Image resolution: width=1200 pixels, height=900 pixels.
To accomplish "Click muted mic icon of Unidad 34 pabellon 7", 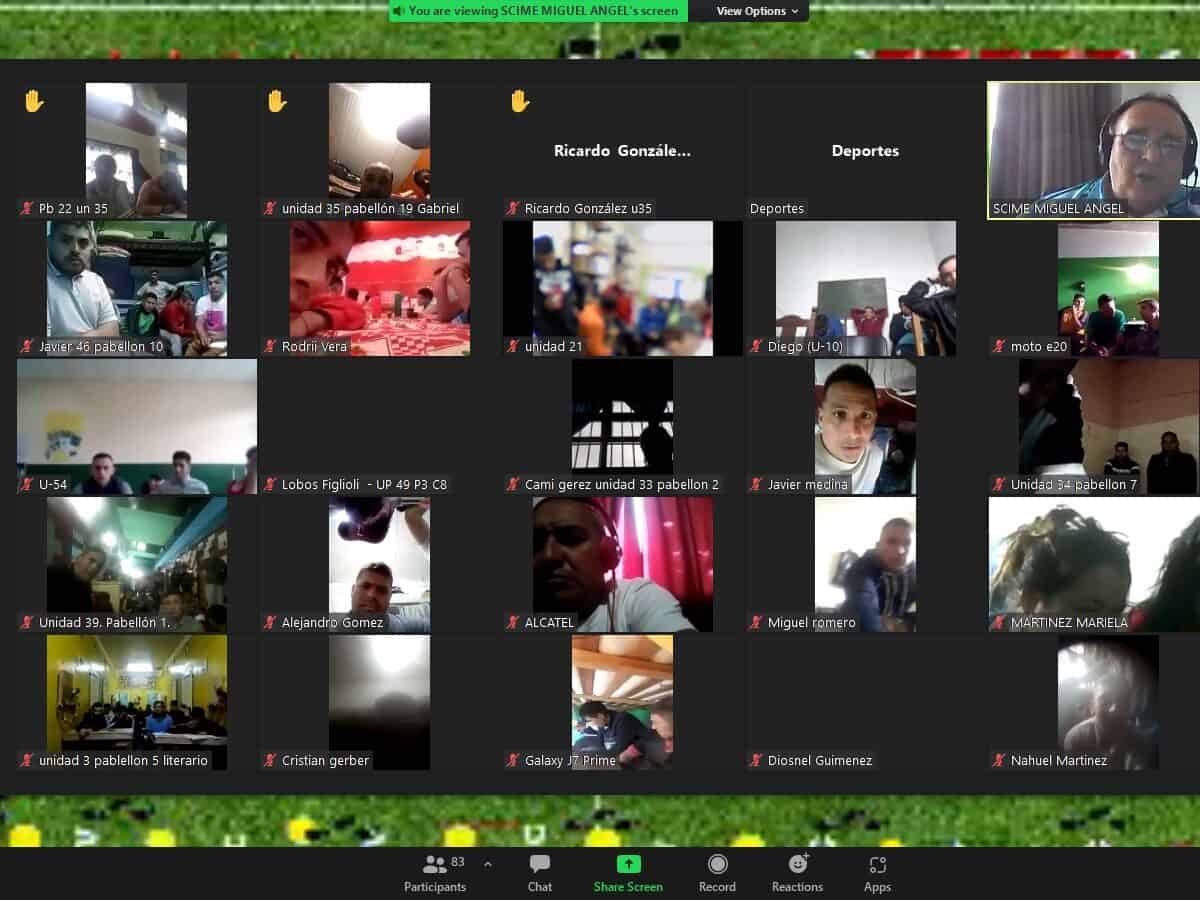I will [999, 485].
